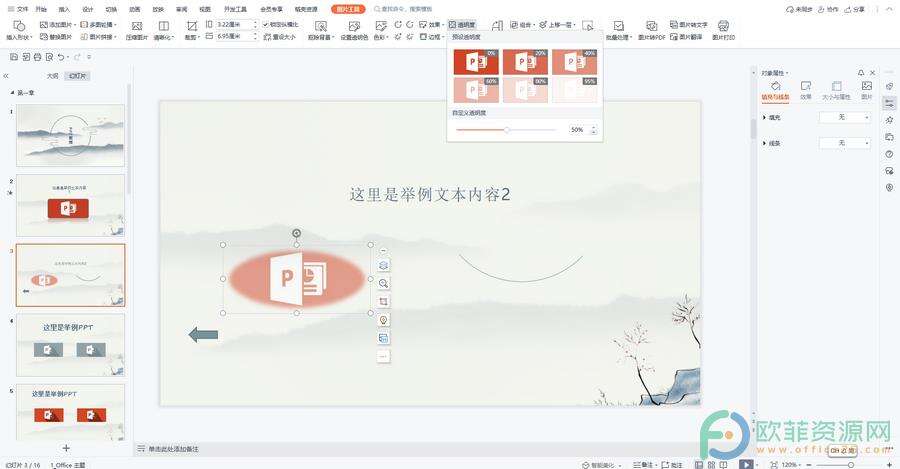This screenshot has height=469, width=900.
Task: Click the Reset Size (重设大小) button
Action: tap(279, 37)
